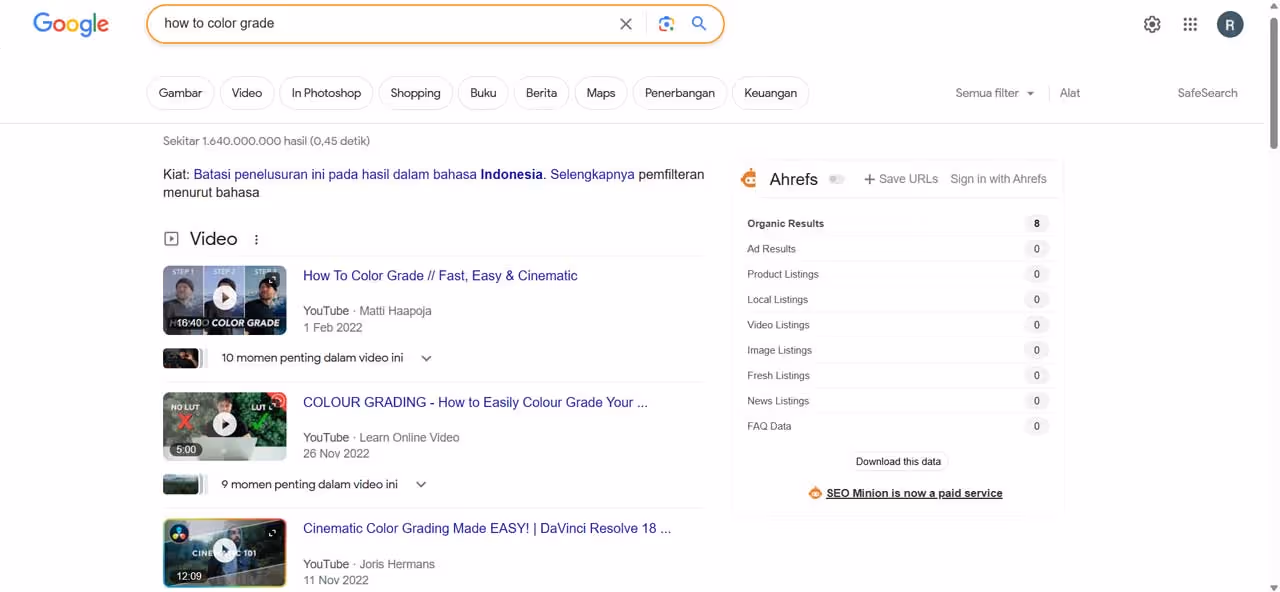
Task: Select the Maps filter tab
Action: [601, 93]
